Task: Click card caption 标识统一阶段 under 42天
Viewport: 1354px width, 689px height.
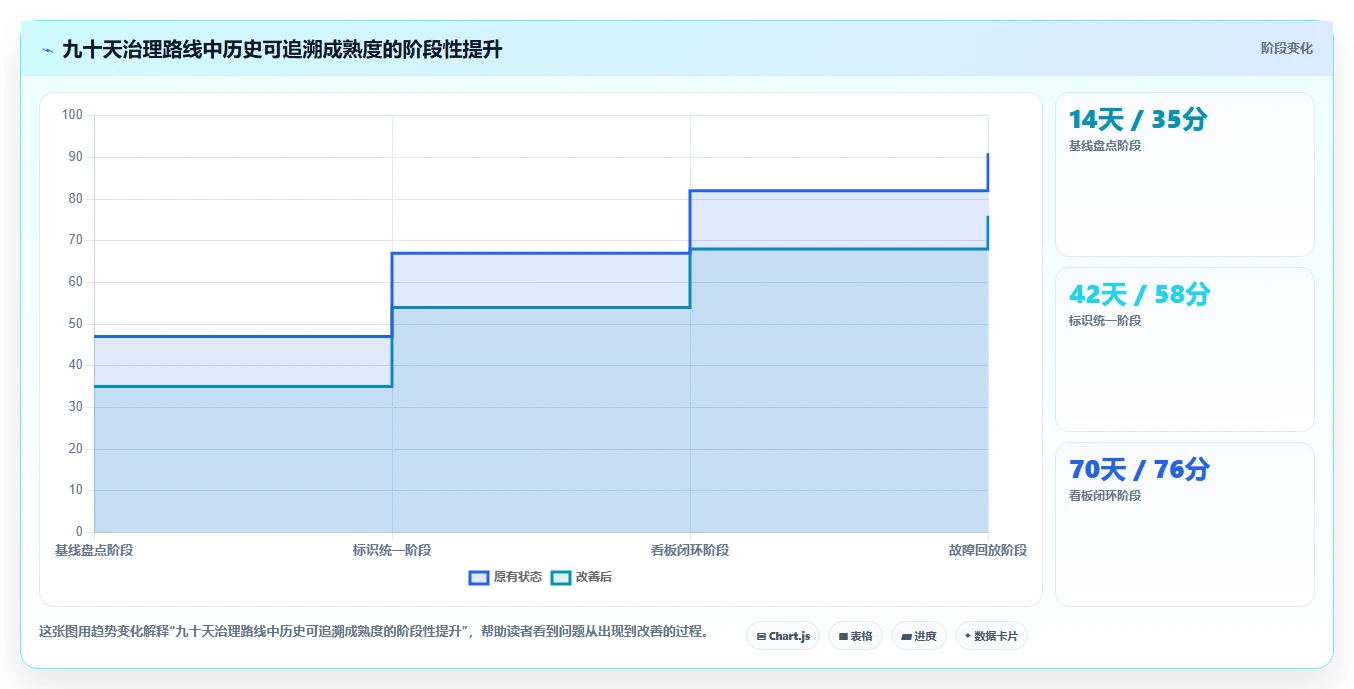Action: pyautogui.click(x=1105, y=320)
